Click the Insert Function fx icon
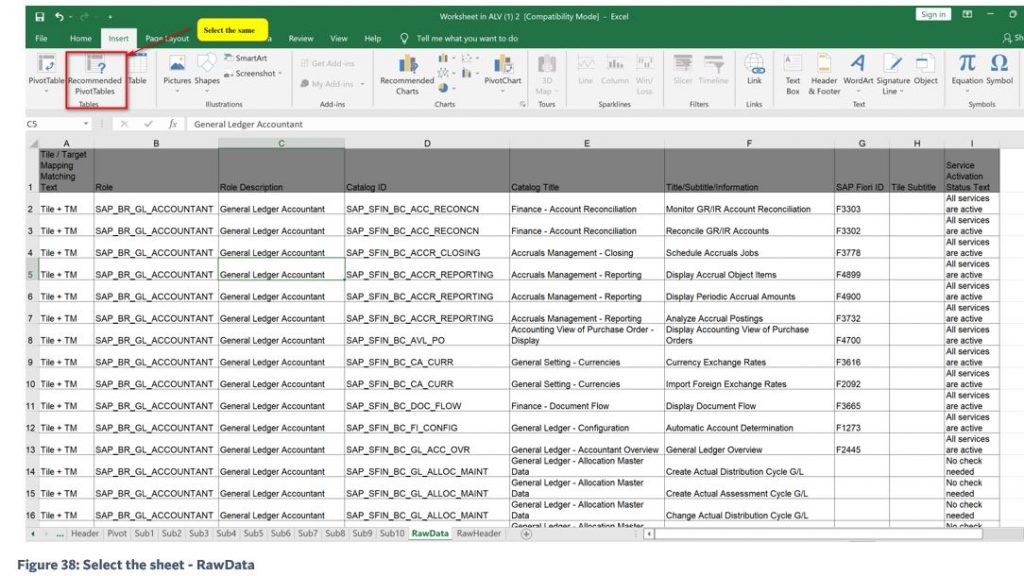 pyautogui.click(x=172, y=123)
